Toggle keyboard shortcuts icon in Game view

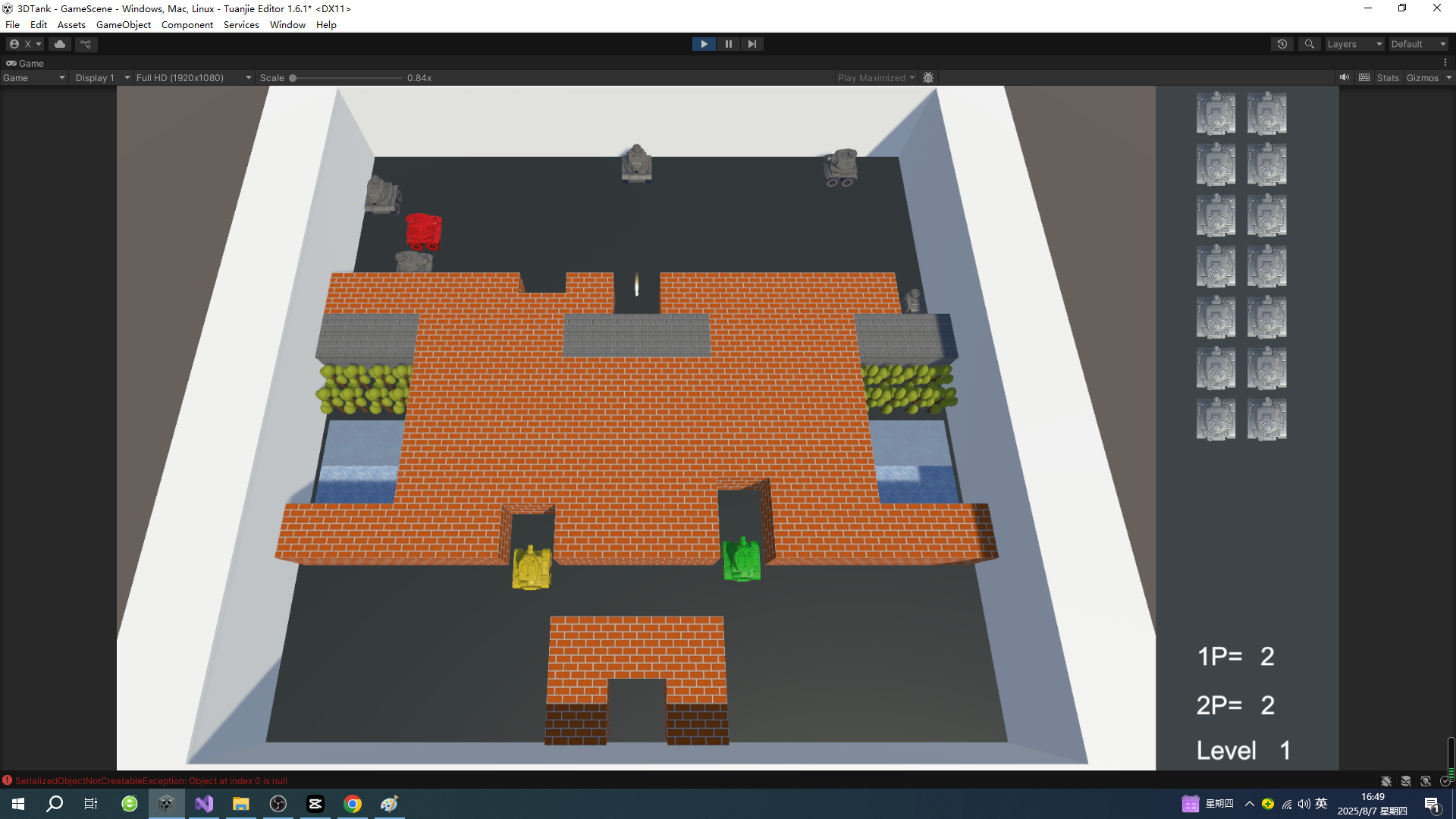[x=1364, y=77]
